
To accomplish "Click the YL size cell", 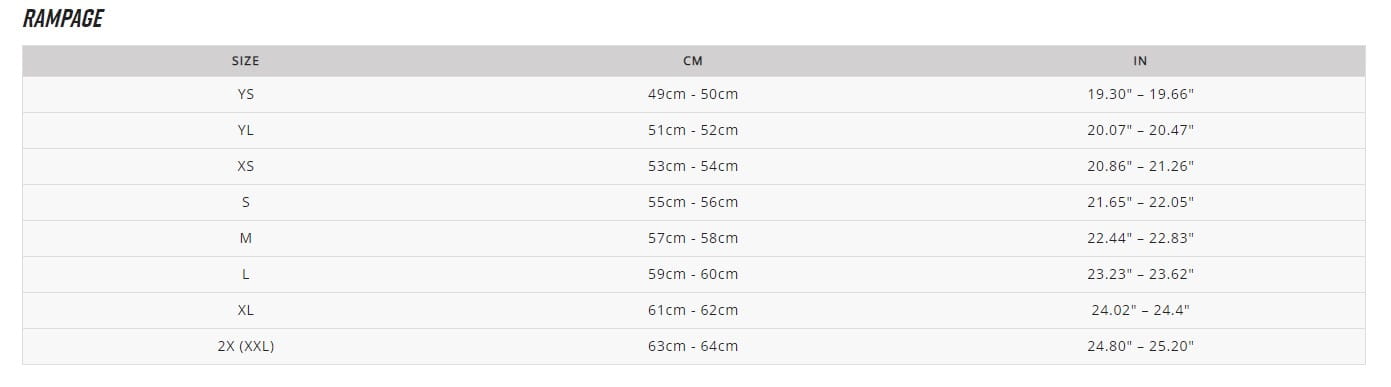I will click(245, 130).
